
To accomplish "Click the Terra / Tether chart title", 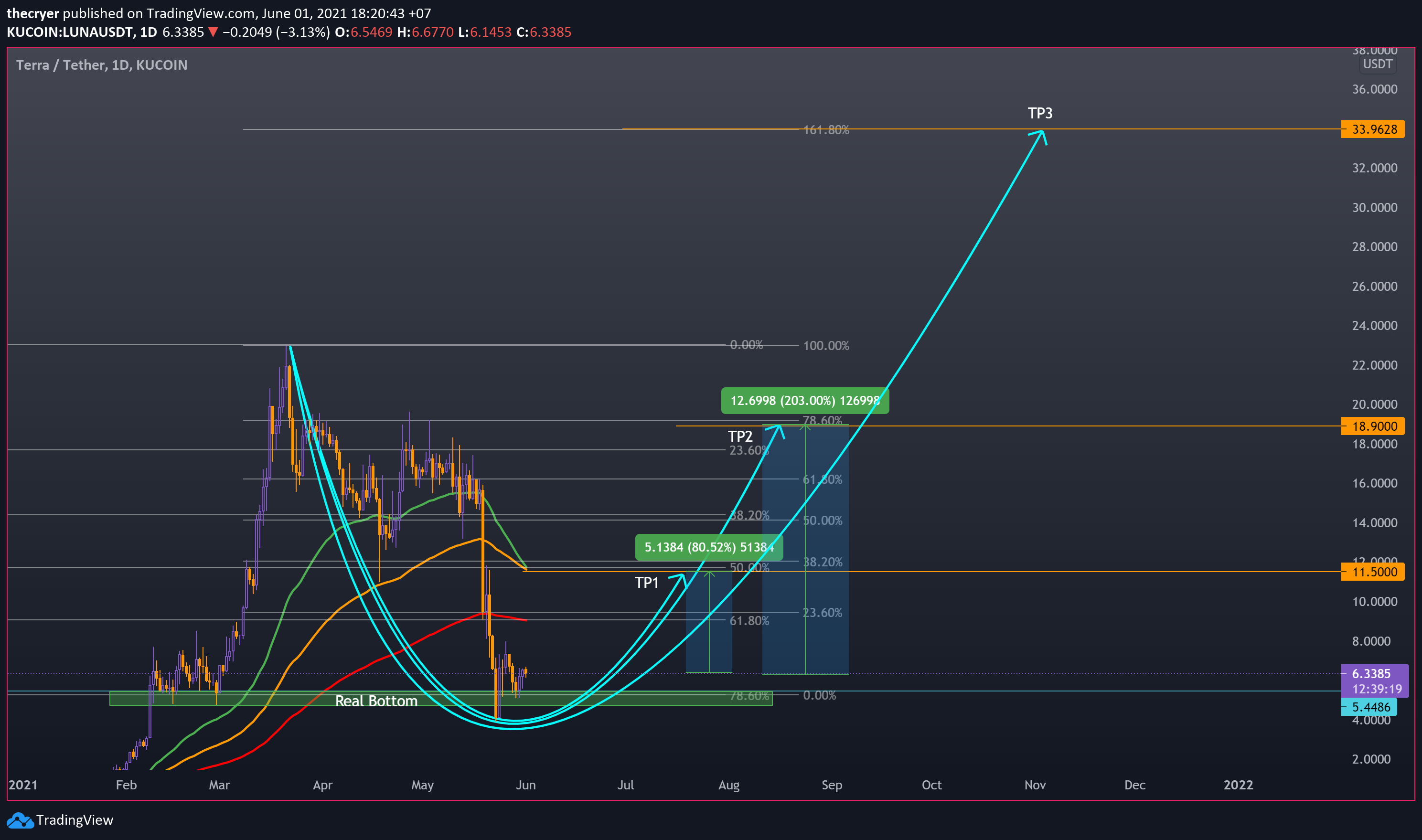I will 101,65.
